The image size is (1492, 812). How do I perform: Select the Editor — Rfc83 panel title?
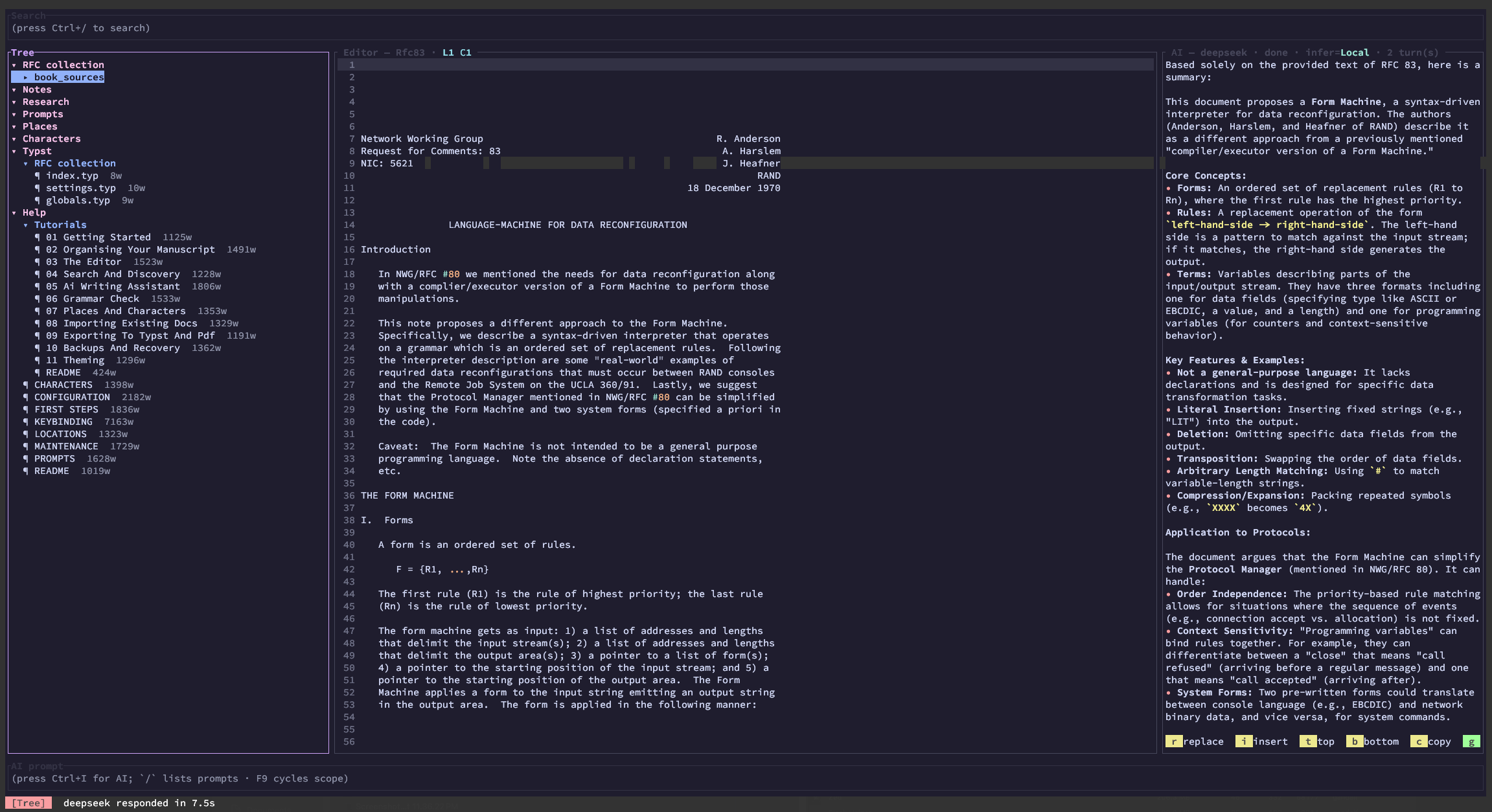384,52
